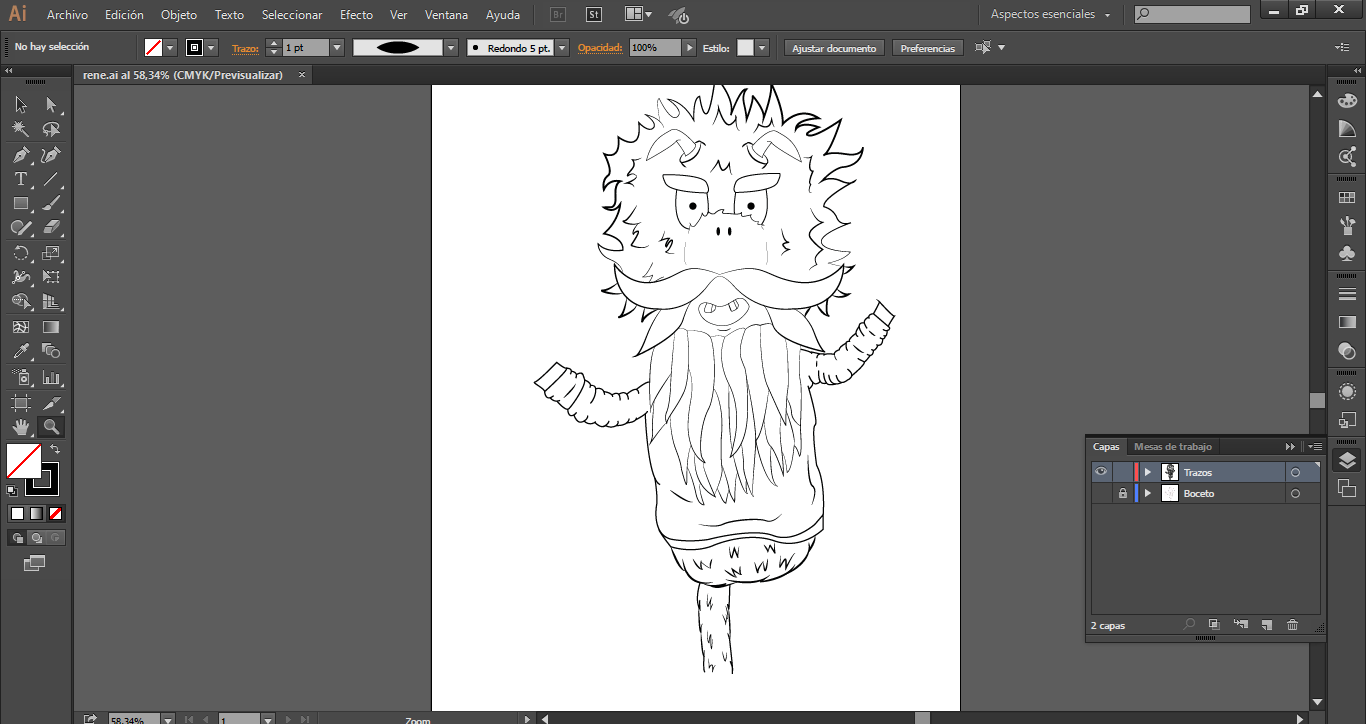Viewport: 1366px width, 724px height.
Task: Click the variable width profile preview
Action: click(x=398, y=48)
